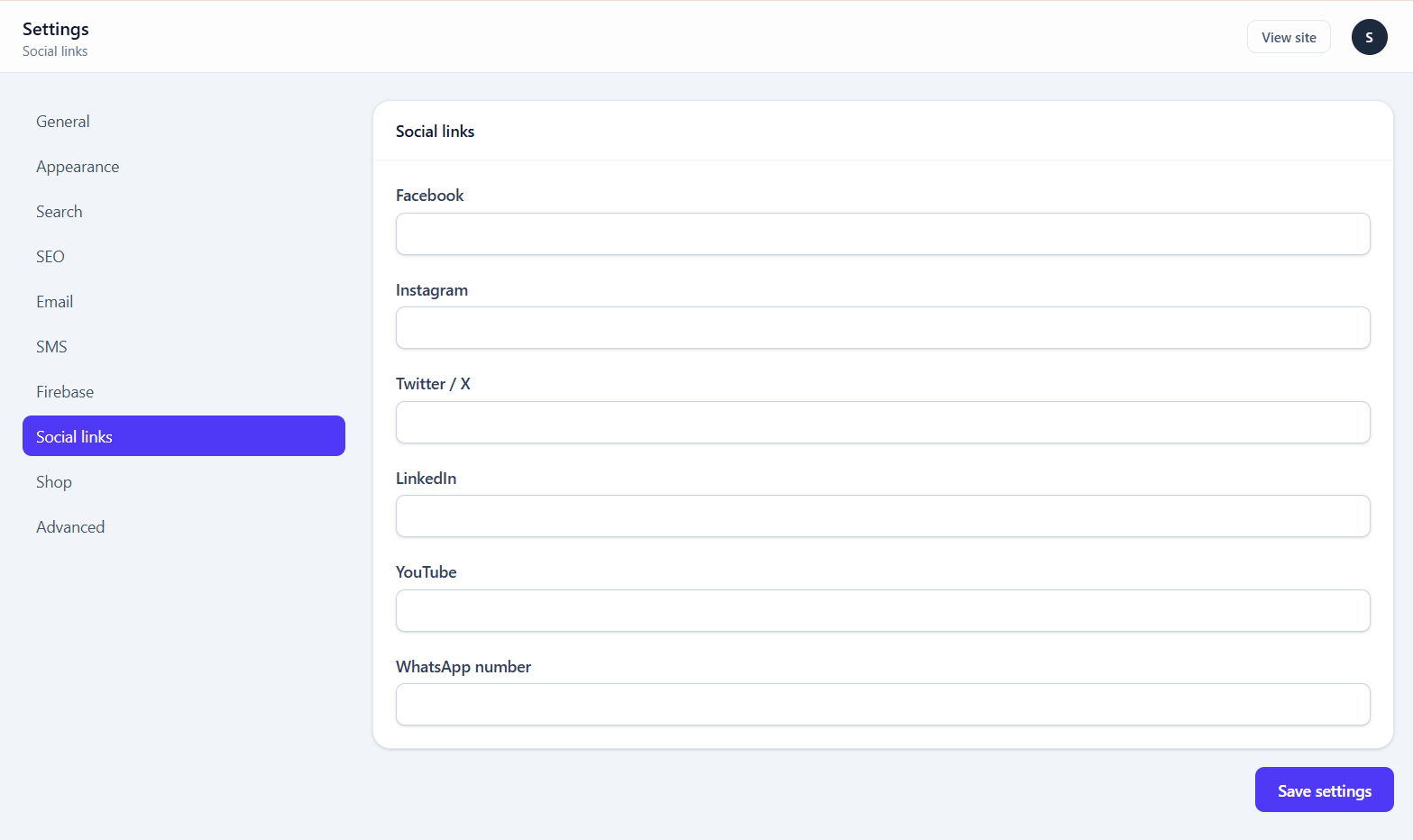Image resolution: width=1413 pixels, height=840 pixels.
Task: Click the Social links card heading
Action: point(435,131)
